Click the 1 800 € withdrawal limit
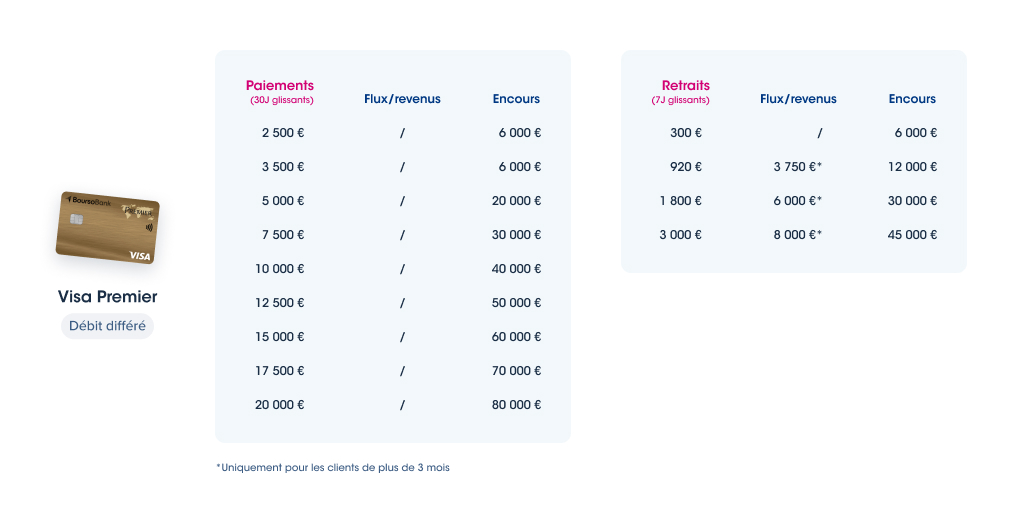Image resolution: width=1017 pixels, height=525 pixels. (x=680, y=201)
